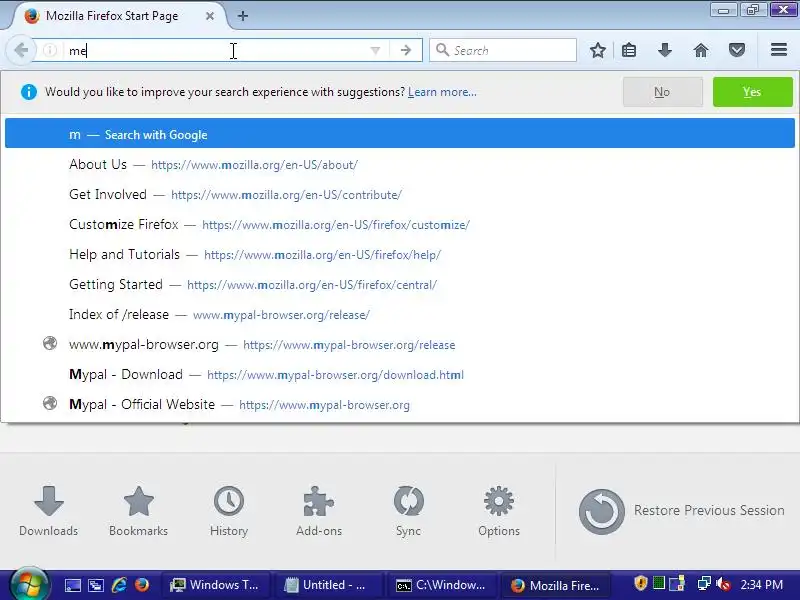
Task: Click Show Desktop quick launch icon
Action: coord(72,585)
